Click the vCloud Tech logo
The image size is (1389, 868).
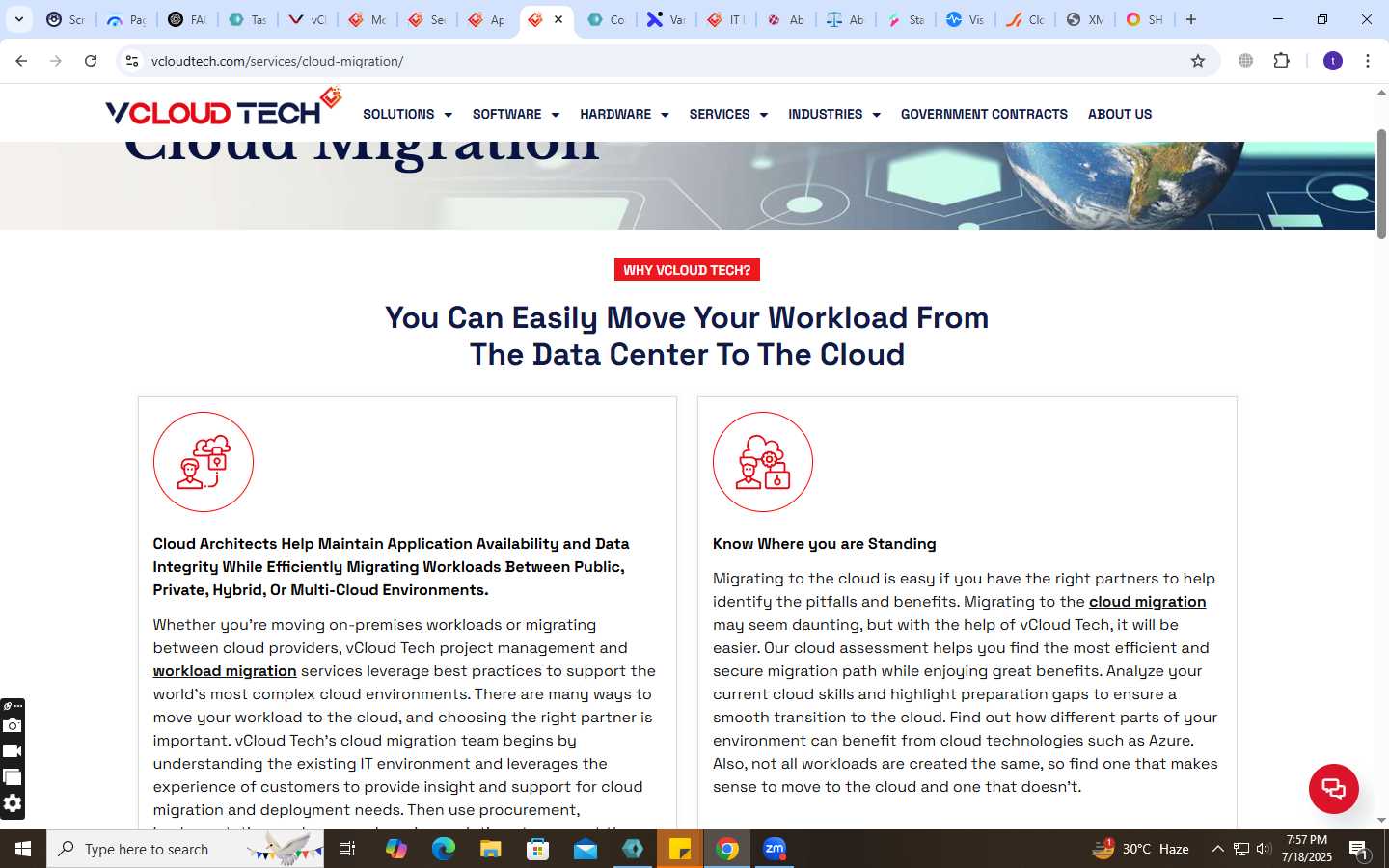pyautogui.click(x=224, y=108)
